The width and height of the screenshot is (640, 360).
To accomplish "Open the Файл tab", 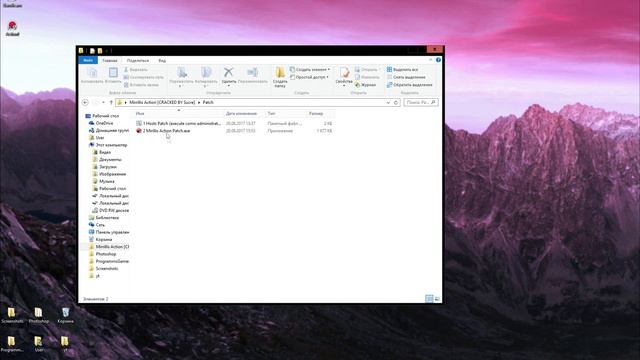I will pos(88,60).
